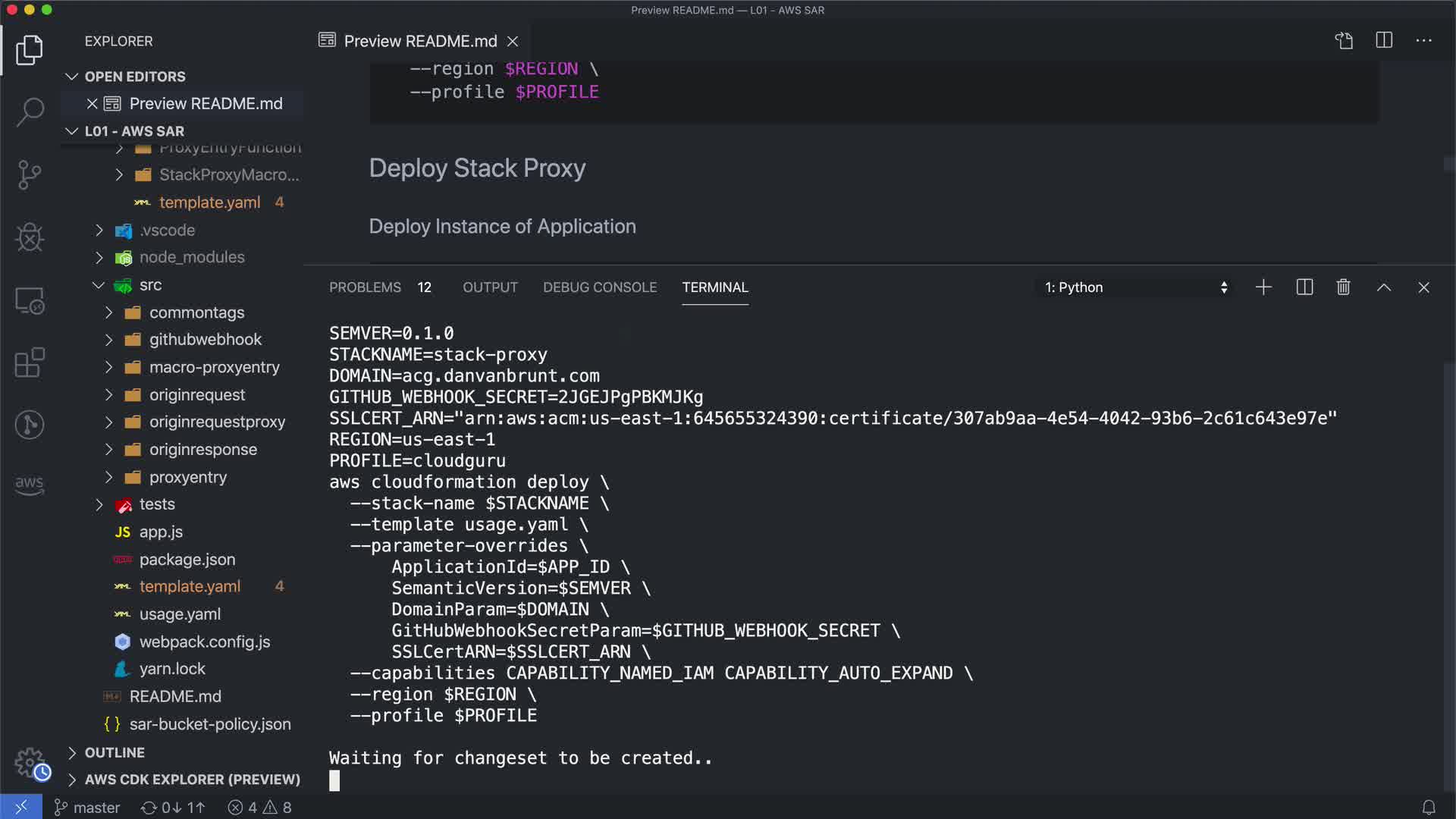
Task: Toggle split editor right
Action: pos(1384,40)
